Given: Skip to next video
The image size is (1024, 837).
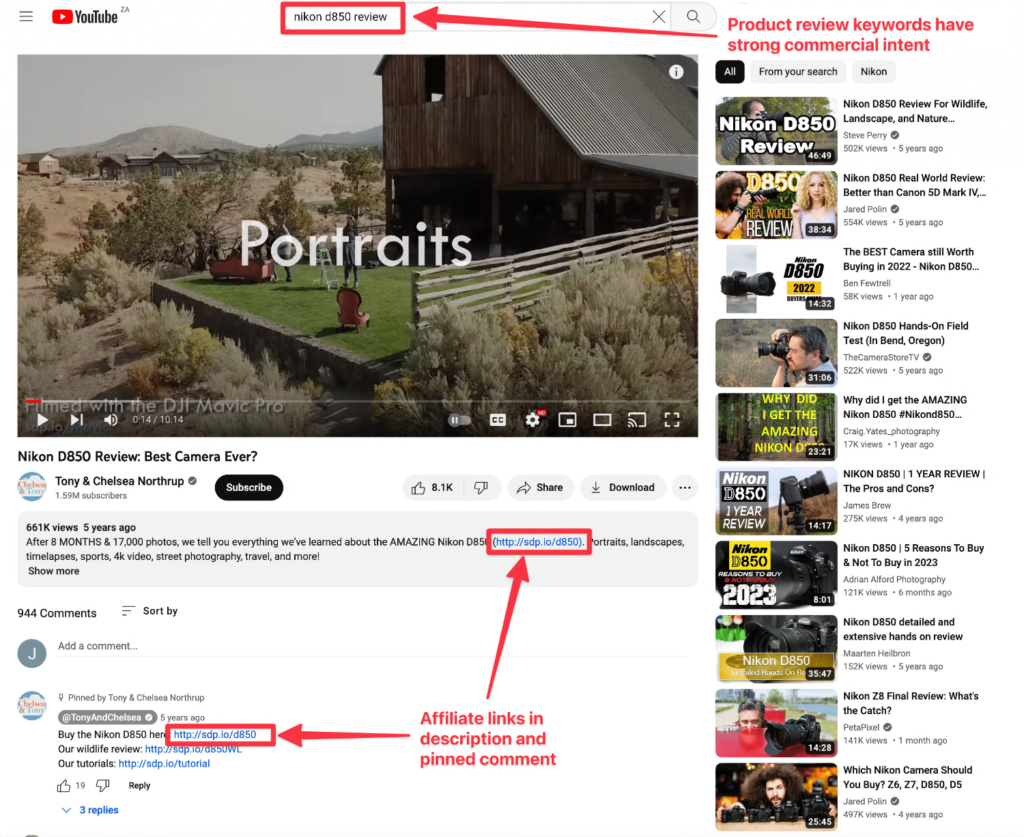Looking at the screenshot, I should pos(77,420).
